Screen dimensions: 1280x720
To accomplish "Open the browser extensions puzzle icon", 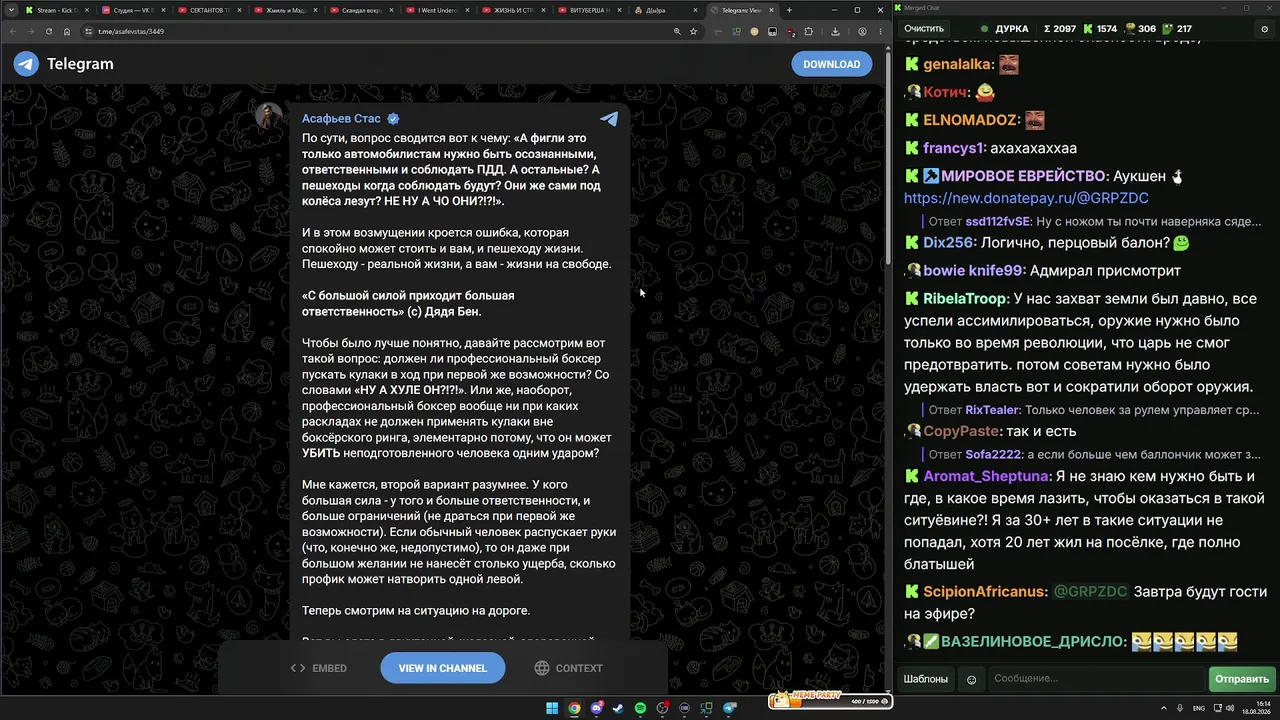I will point(808,31).
